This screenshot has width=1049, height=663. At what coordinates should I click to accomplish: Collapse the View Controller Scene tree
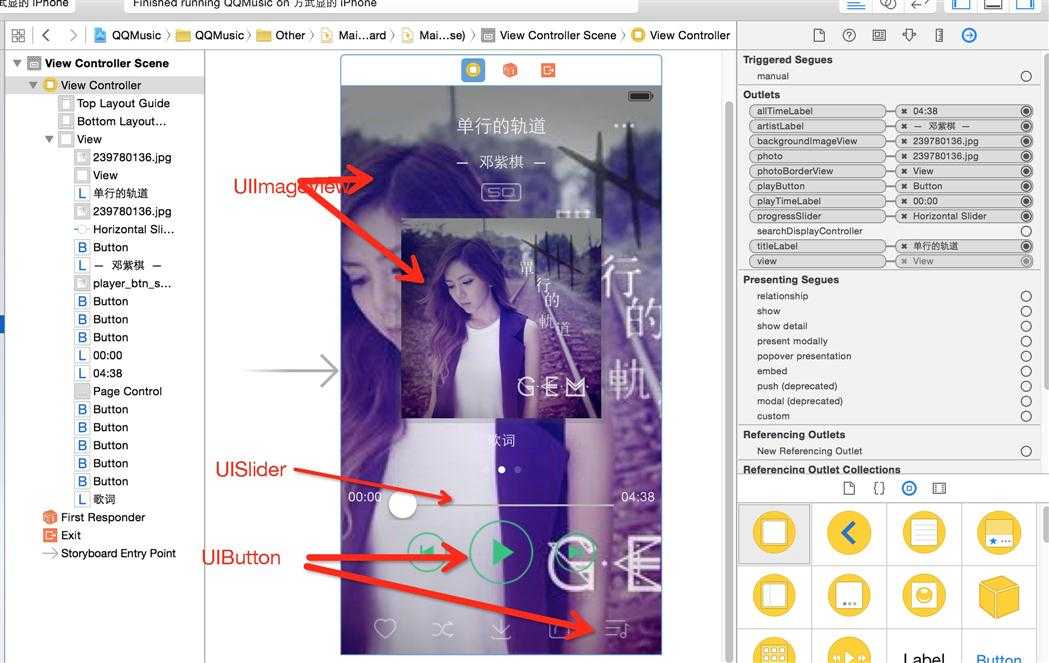[17, 63]
